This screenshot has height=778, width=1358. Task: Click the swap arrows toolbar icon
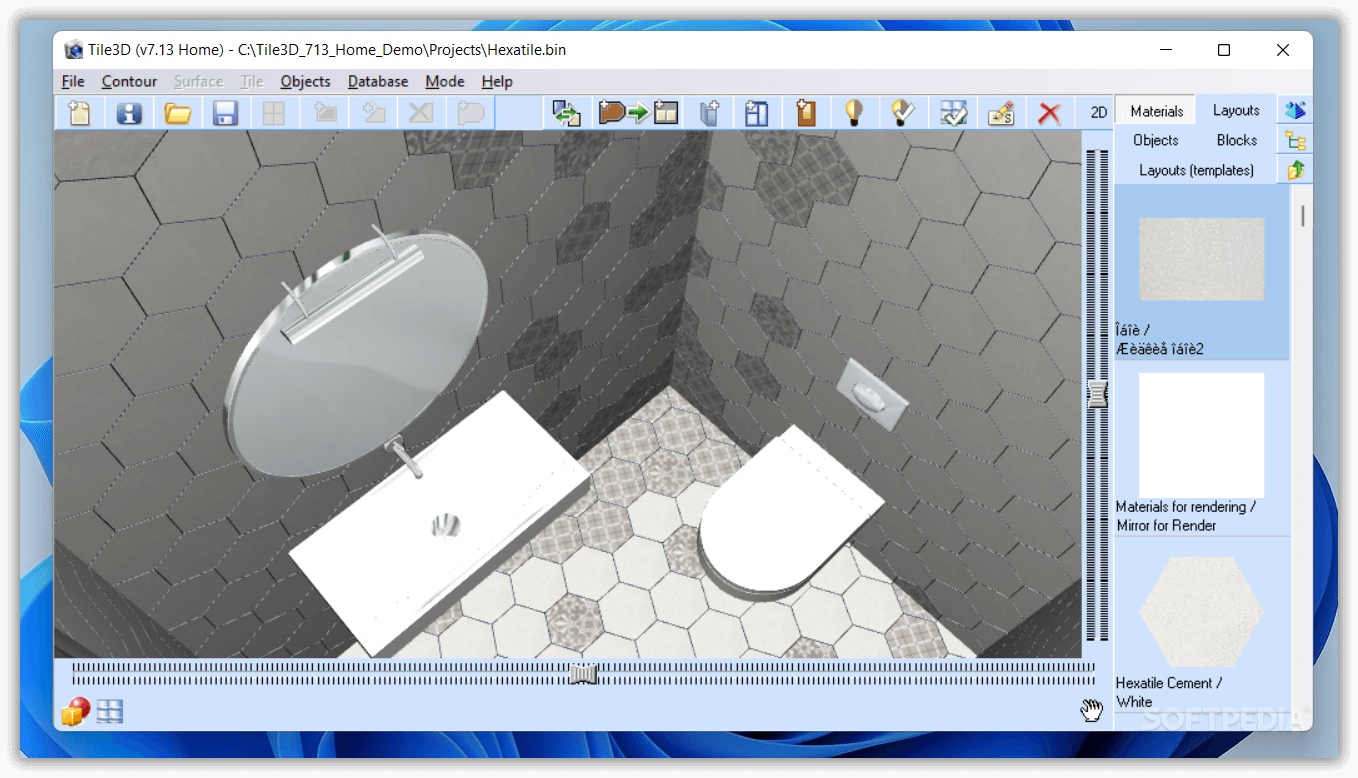tap(567, 113)
